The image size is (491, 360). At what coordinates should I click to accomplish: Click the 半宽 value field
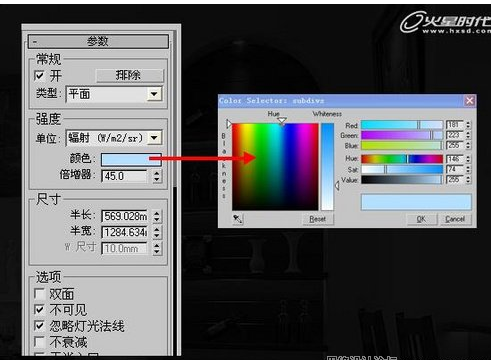(124, 232)
